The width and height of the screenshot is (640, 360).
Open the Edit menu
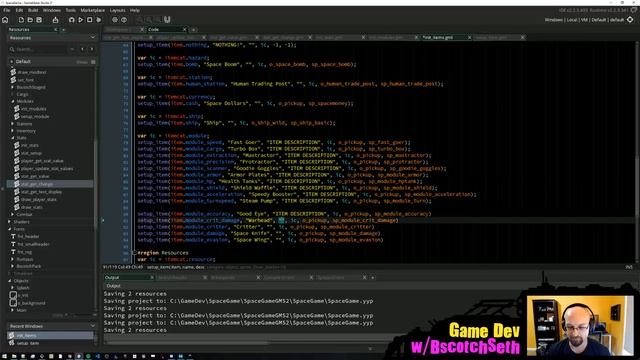coord(19,10)
